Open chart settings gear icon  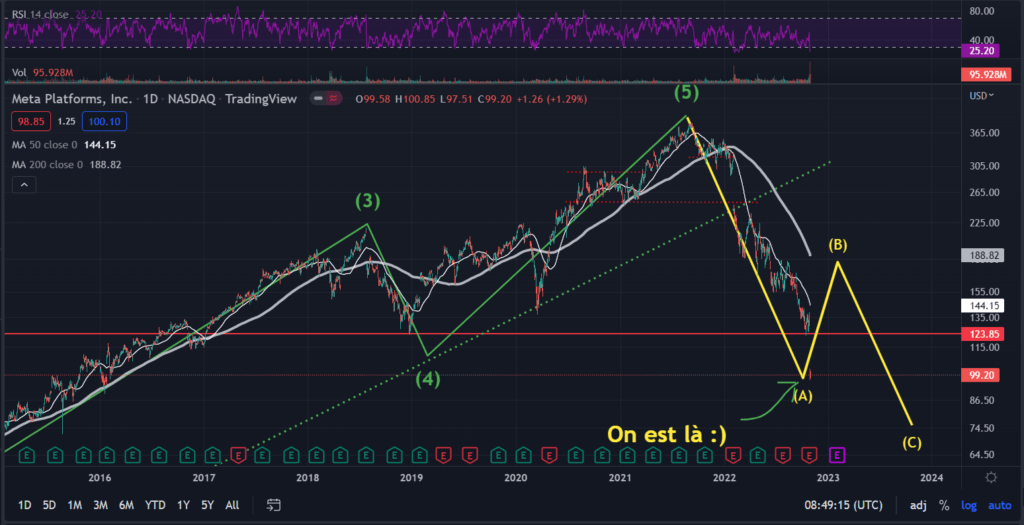(990, 478)
